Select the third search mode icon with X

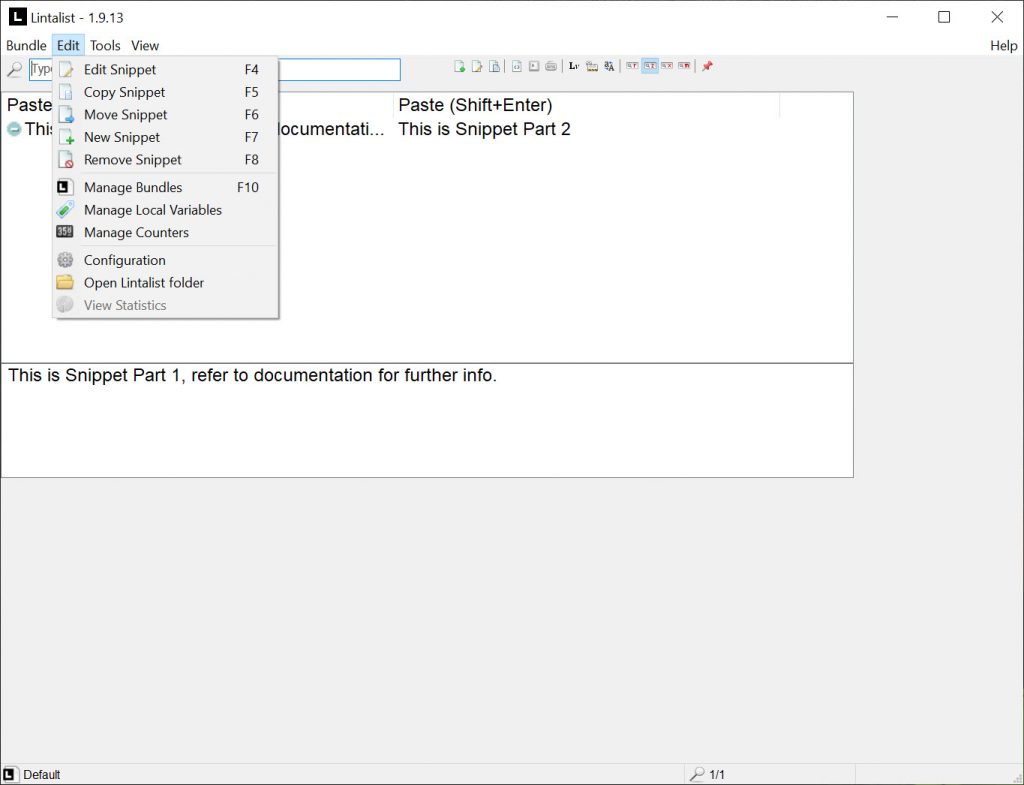point(667,66)
